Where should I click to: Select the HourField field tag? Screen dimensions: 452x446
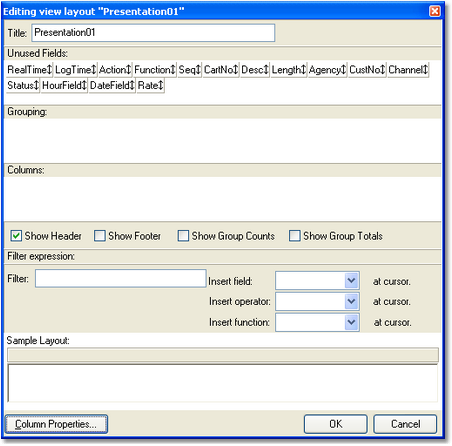pyautogui.click(x=64, y=85)
